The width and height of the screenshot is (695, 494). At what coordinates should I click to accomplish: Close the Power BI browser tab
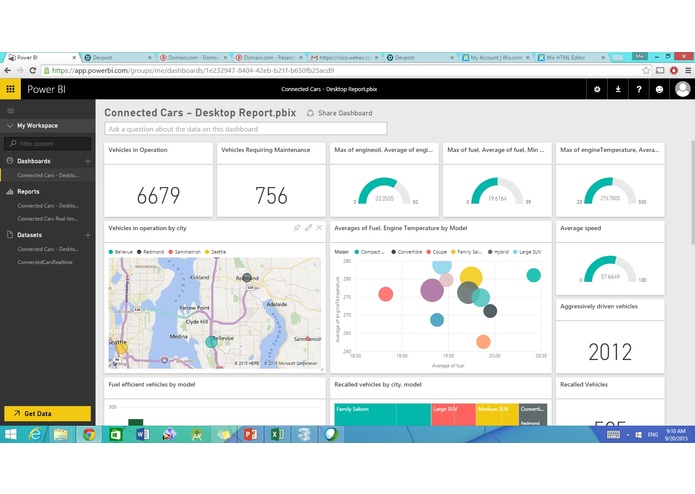[74, 58]
